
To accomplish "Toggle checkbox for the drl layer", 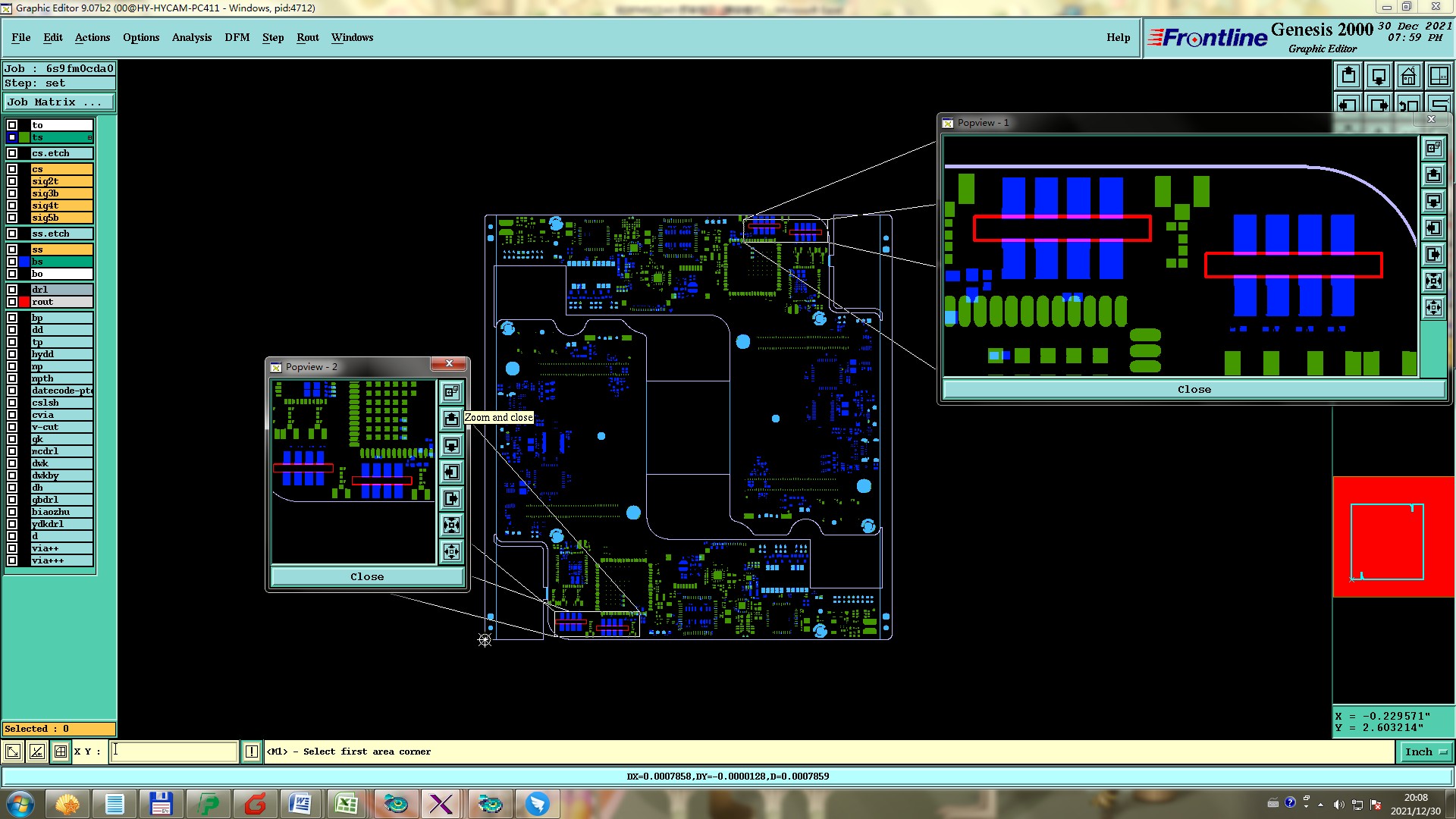I will click(12, 290).
